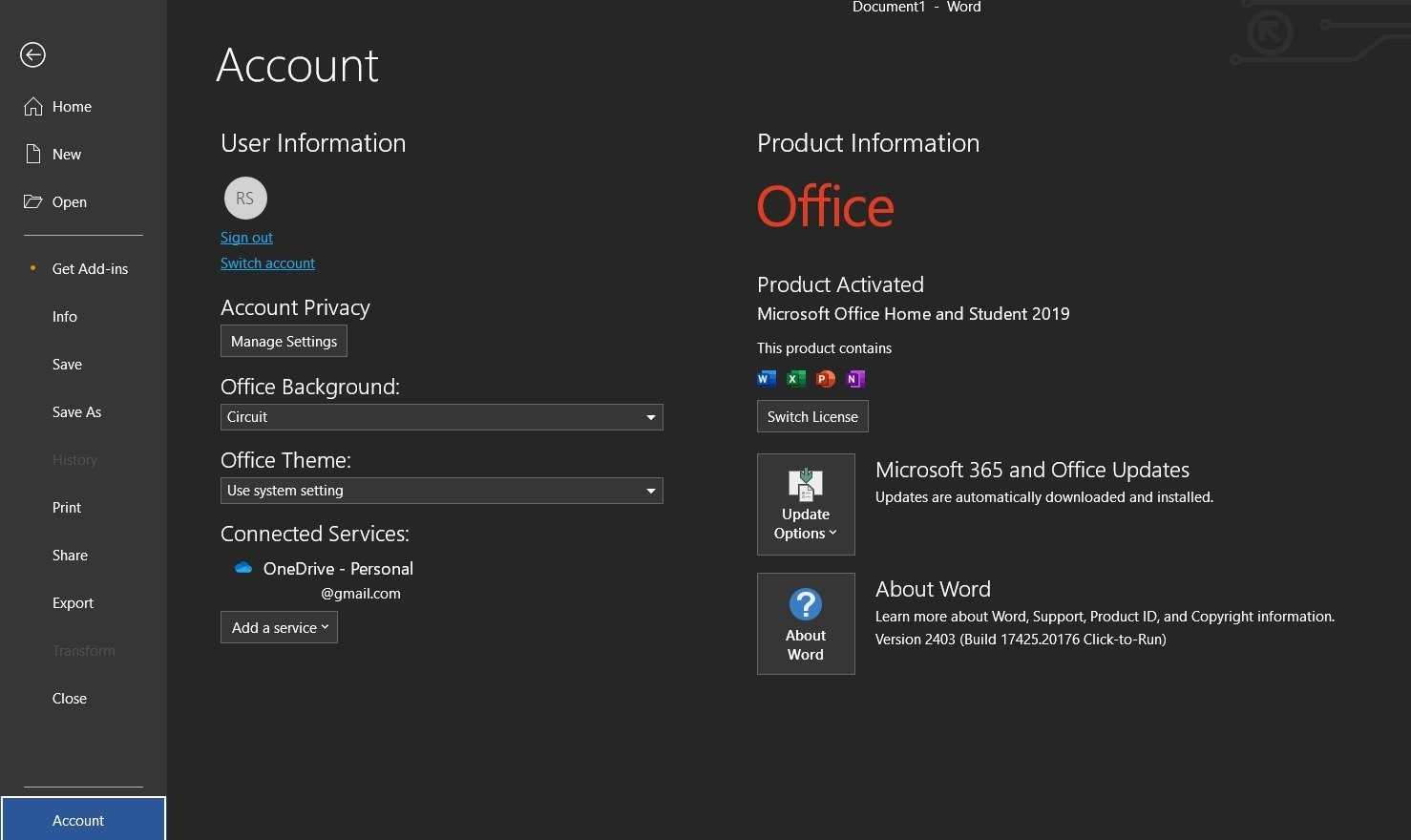Click the @gmail.com account text

tap(361, 593)
